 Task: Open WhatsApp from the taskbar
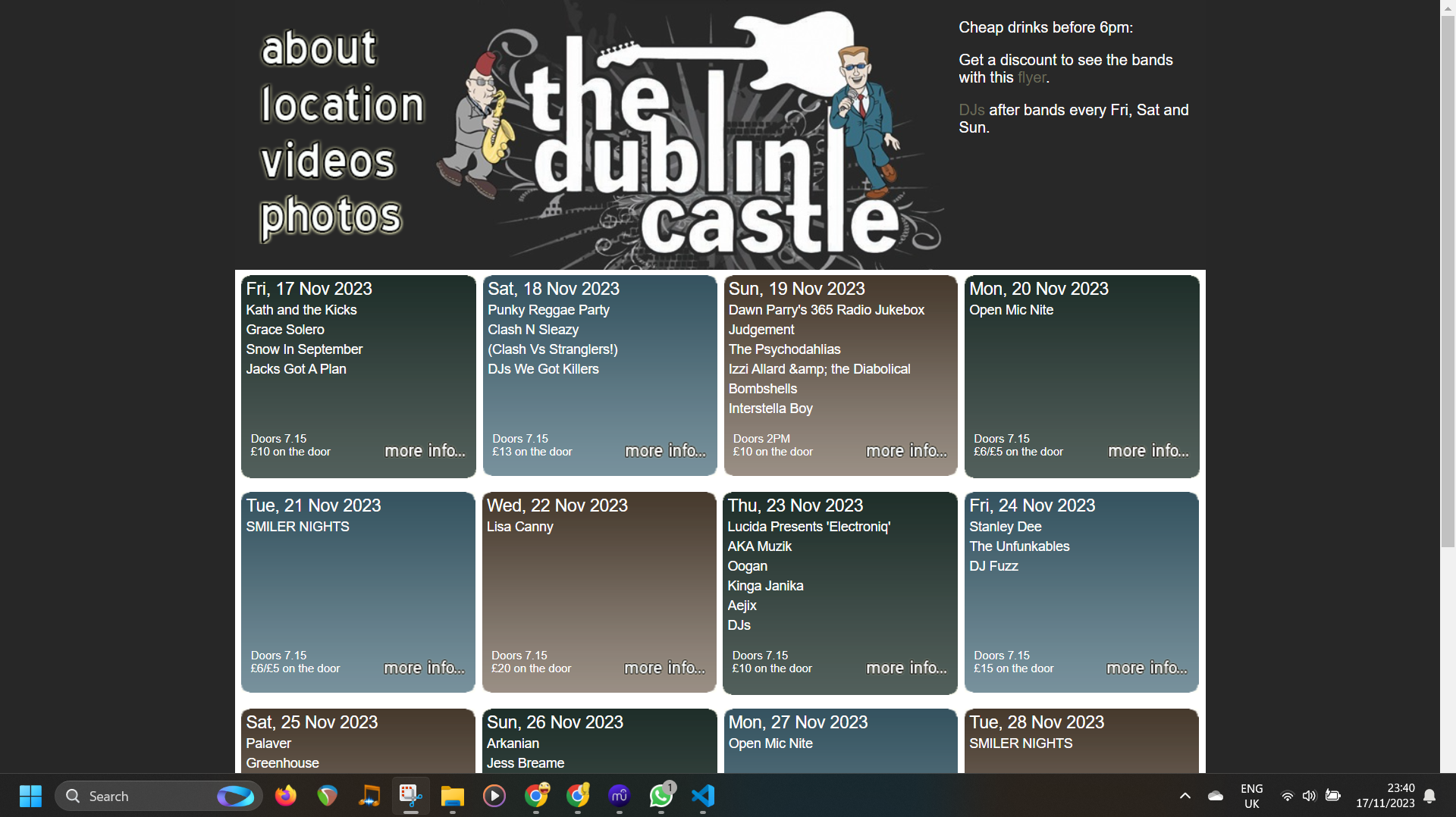(661, 796)
